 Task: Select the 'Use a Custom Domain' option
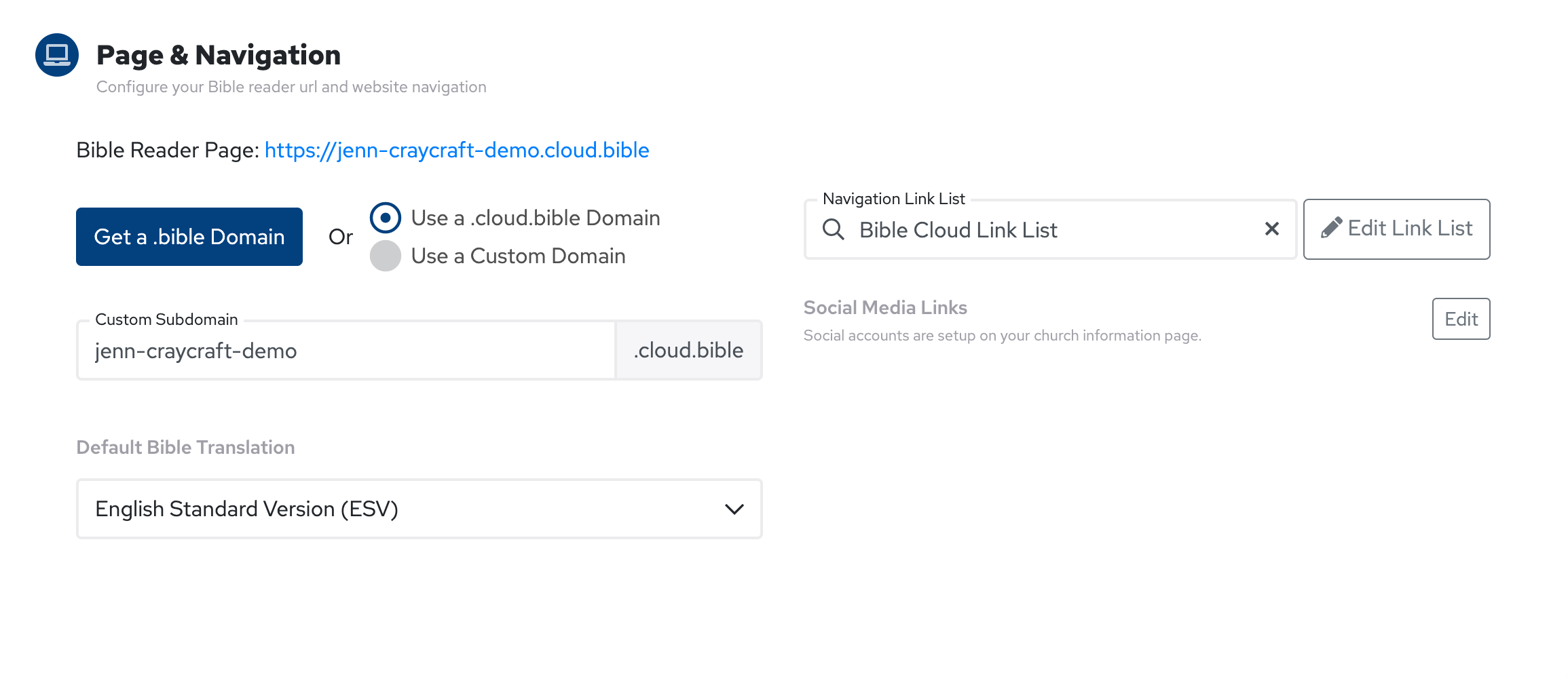386,256
